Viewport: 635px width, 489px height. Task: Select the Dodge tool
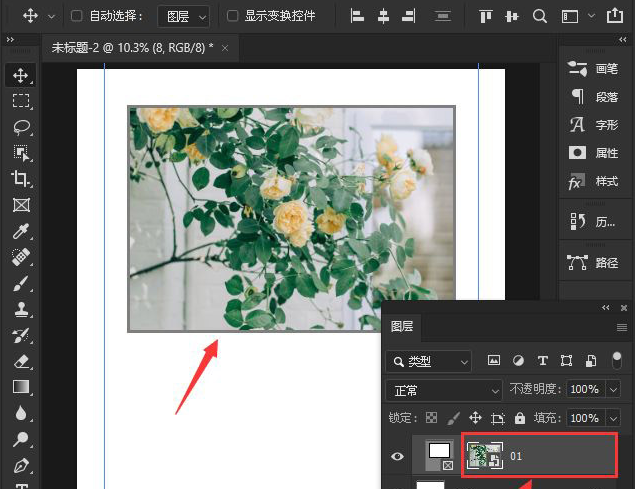point(21,439)
